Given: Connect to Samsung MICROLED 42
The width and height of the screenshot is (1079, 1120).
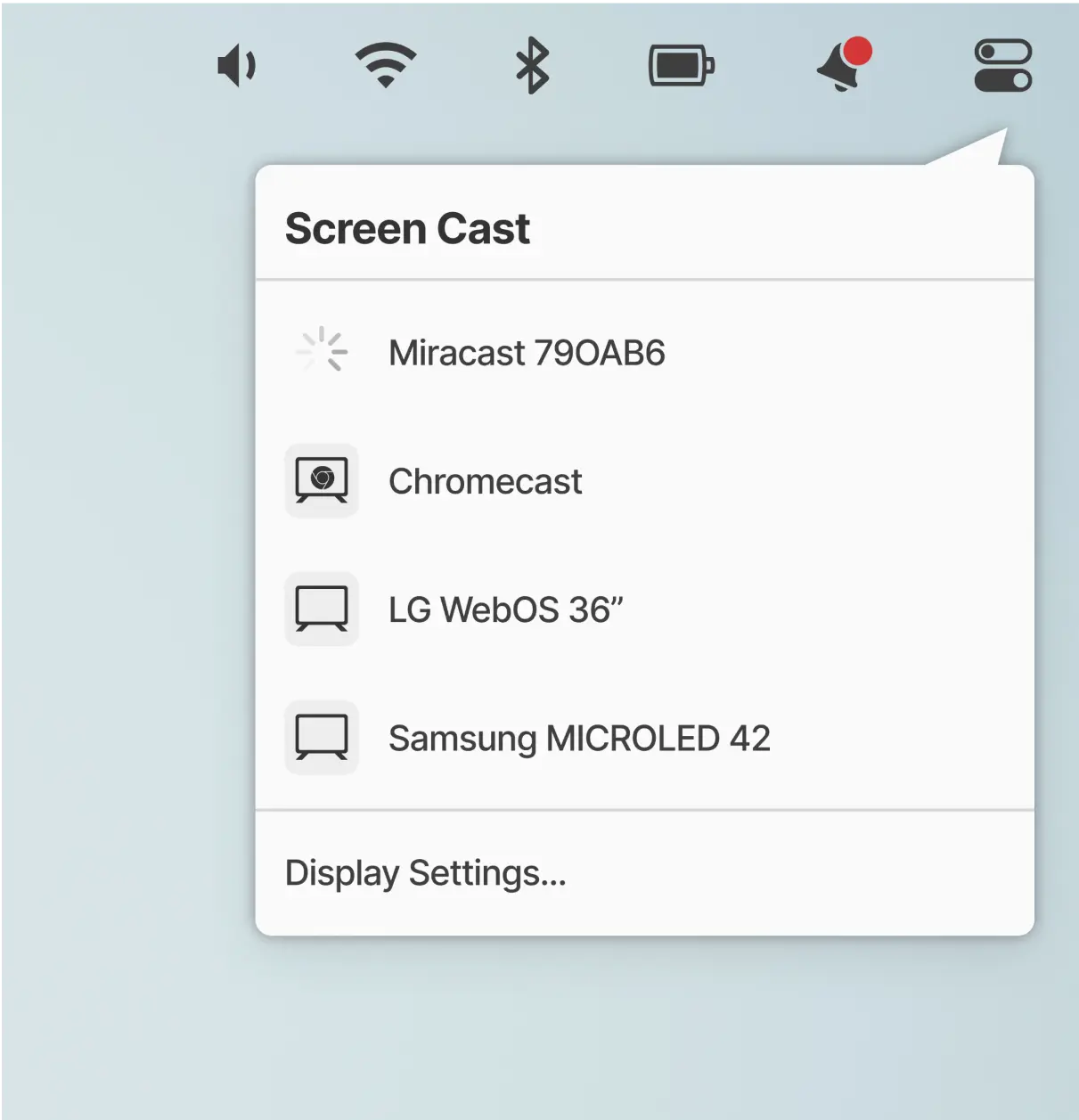Looking at the screenshot, I should 579,739.
